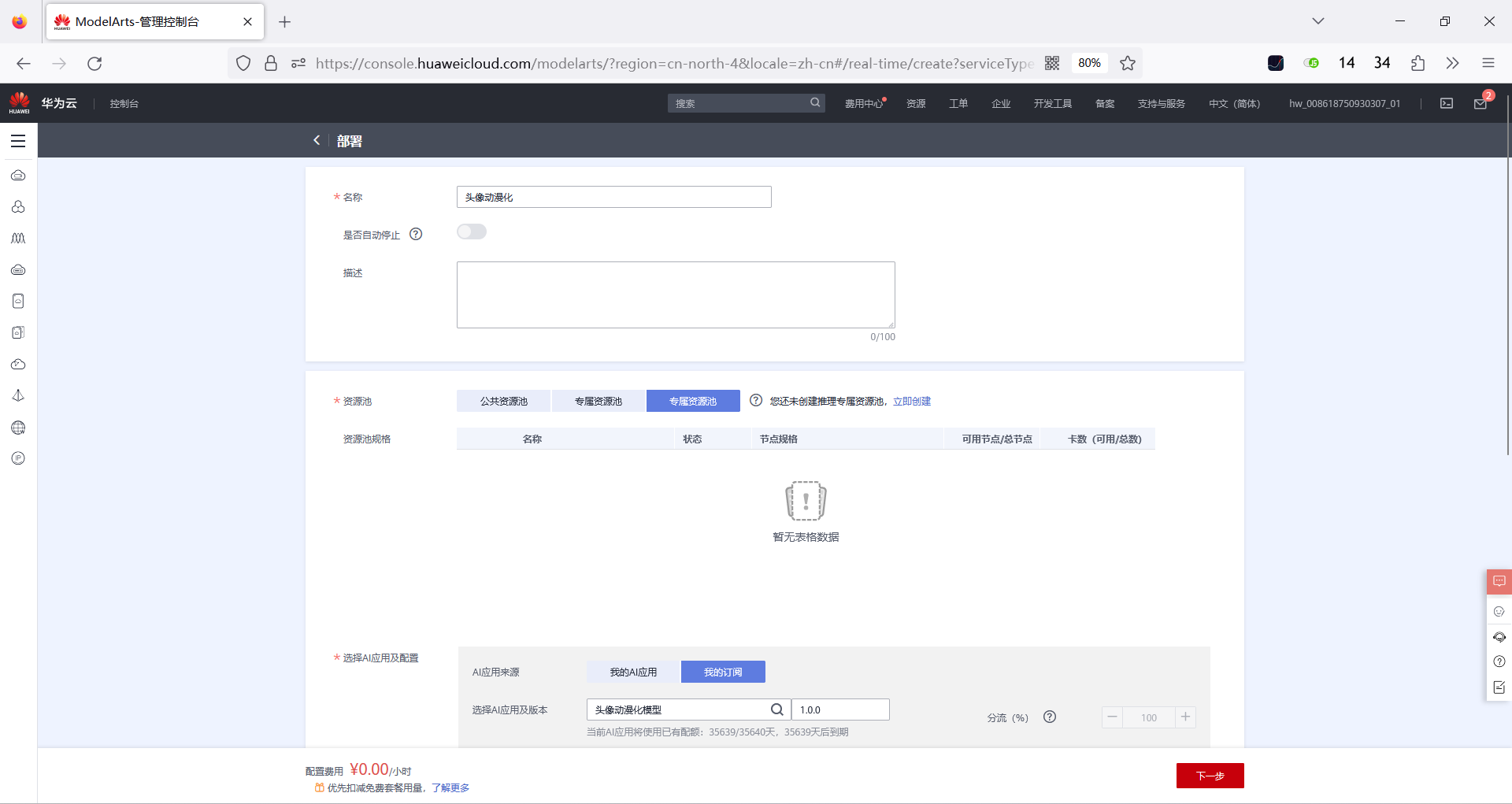The image size is (1512, 804).
Task: Choose 我的AI应用 as the source
Action: point(633,672)
